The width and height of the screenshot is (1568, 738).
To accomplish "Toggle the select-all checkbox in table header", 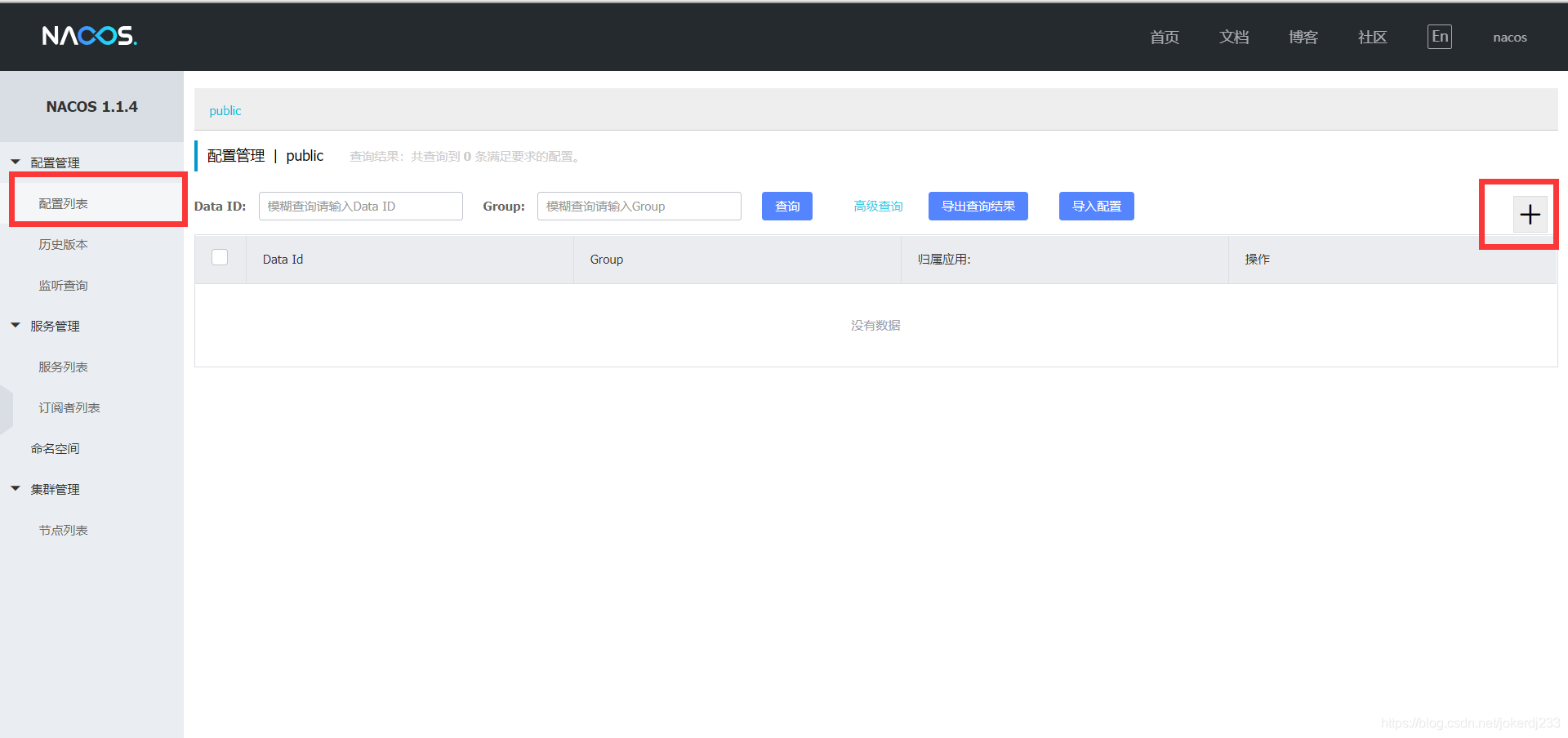I will point(220,257).
